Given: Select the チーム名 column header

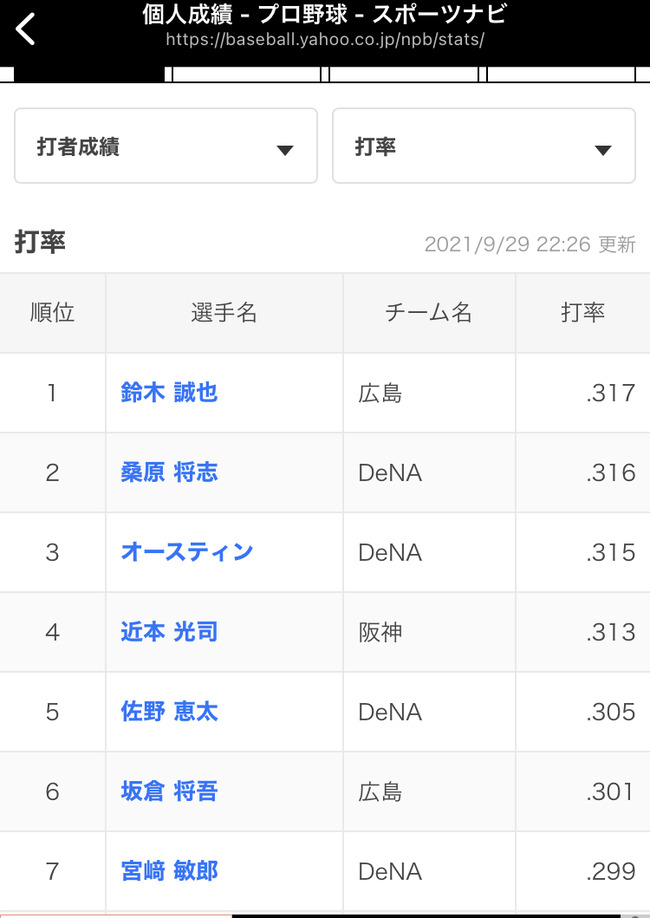Looking at the screenshot, I should coord(429,313).
